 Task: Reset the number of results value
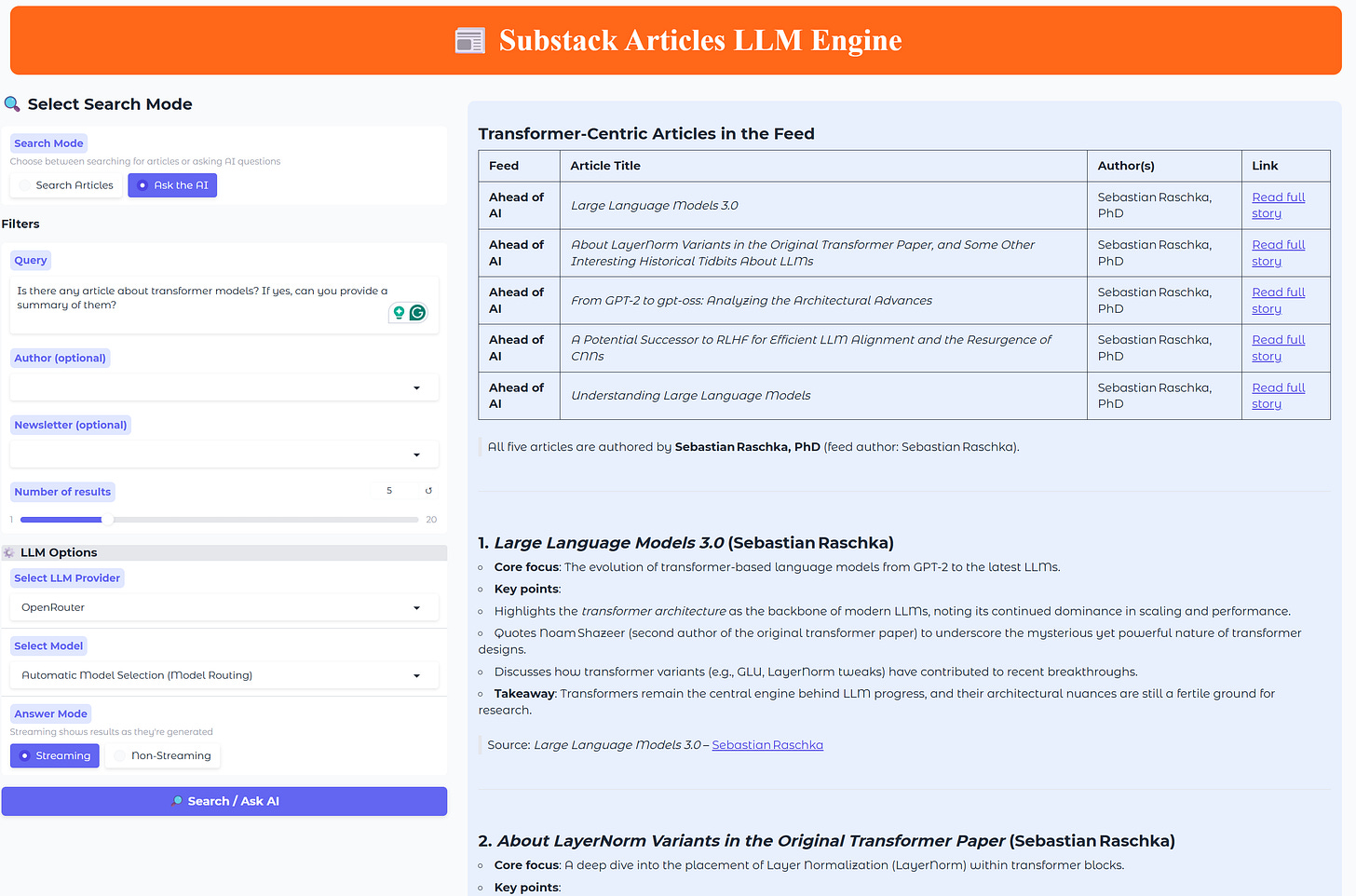point(428,491)
